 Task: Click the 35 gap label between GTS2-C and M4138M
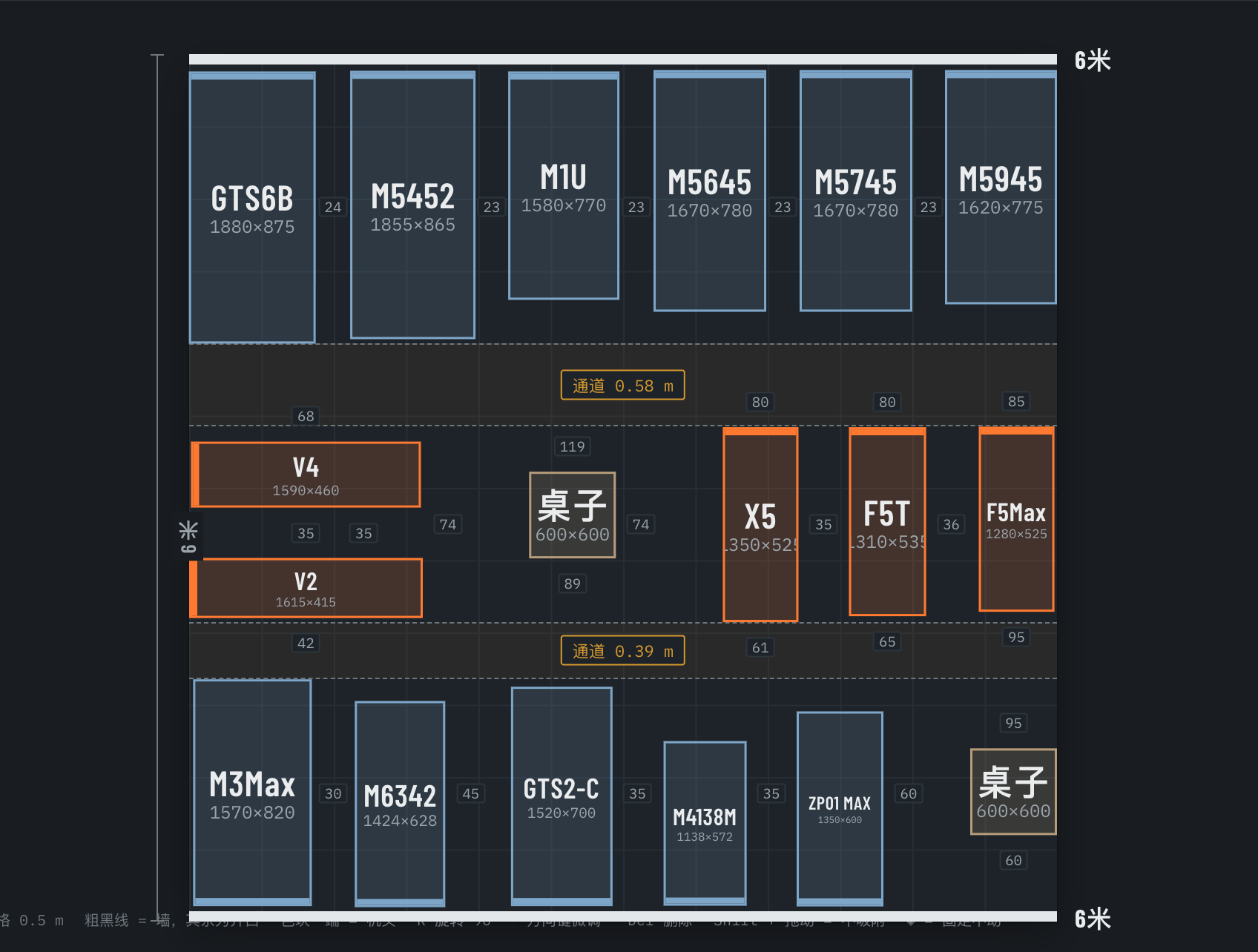[637, 793]
